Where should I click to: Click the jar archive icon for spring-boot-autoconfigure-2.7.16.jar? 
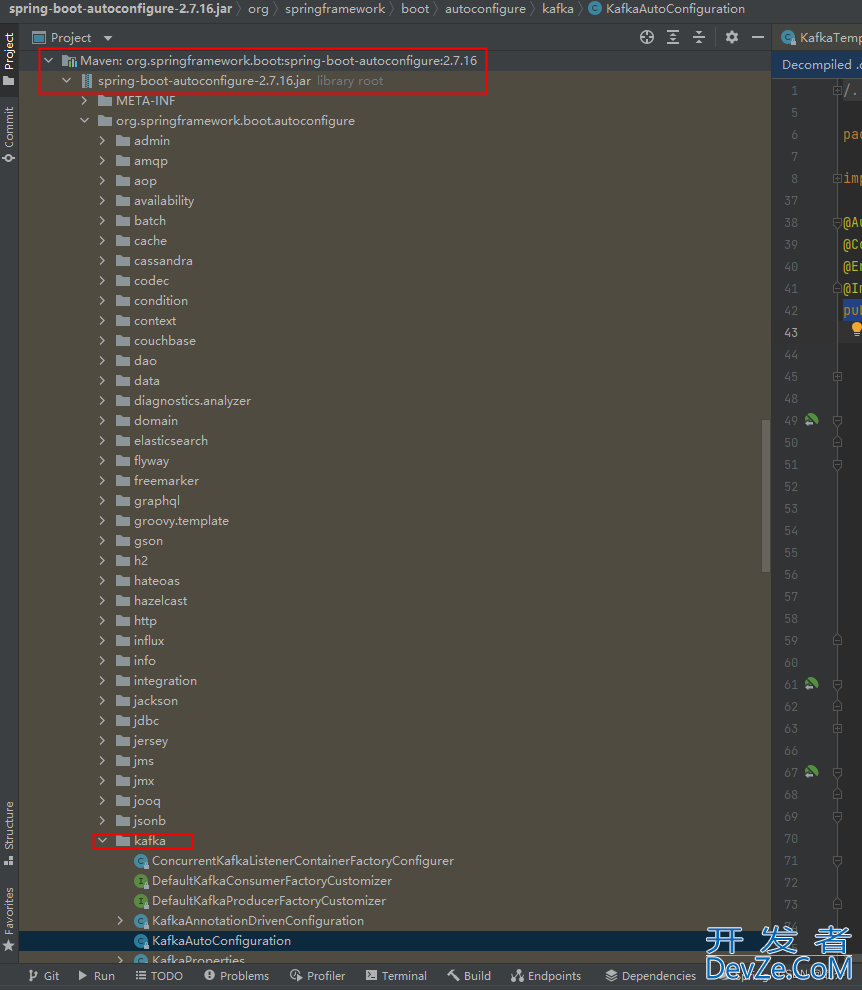tap(87, 81)
